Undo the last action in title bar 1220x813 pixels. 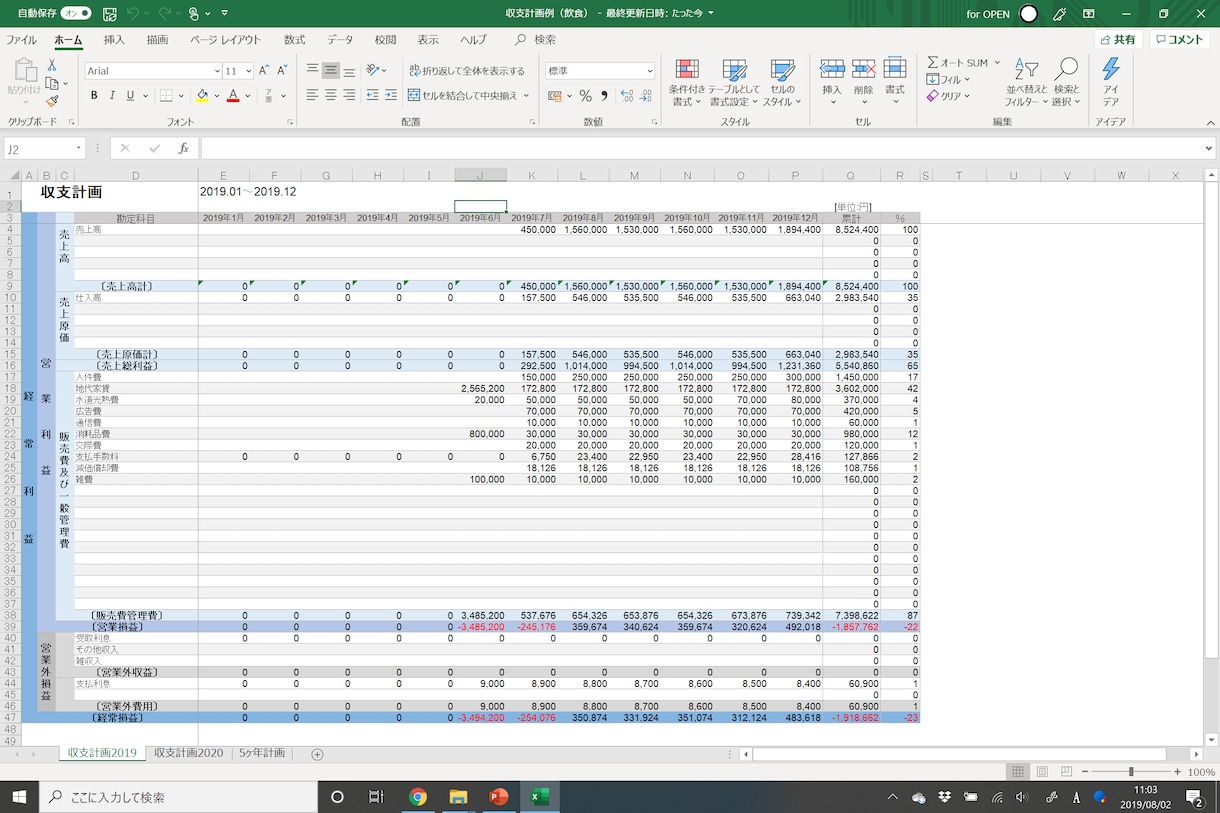click(134, 14)
